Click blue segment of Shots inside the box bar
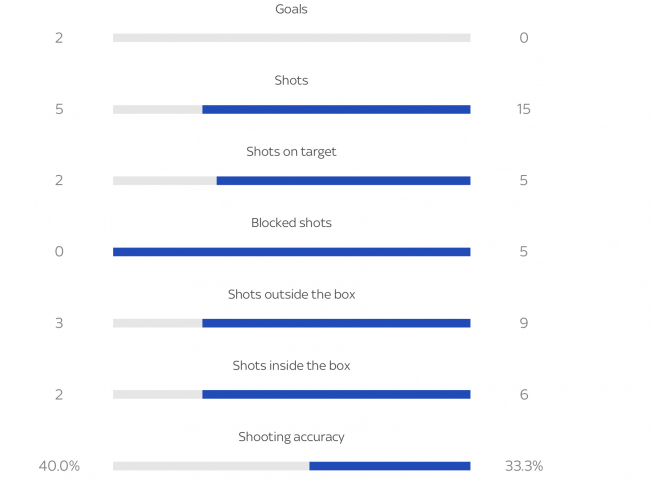 tap(336, 395)
